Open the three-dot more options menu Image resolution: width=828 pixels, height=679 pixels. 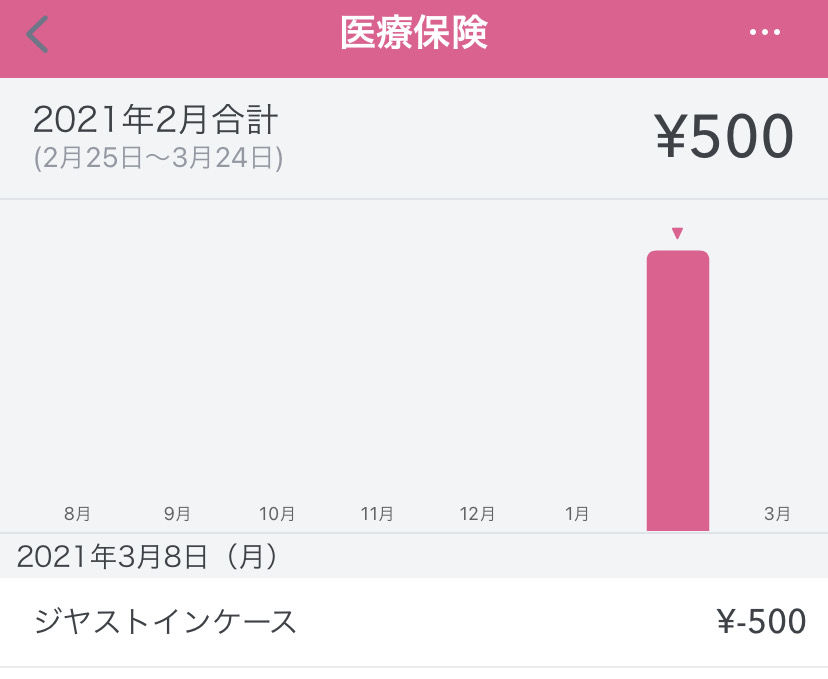765,33
